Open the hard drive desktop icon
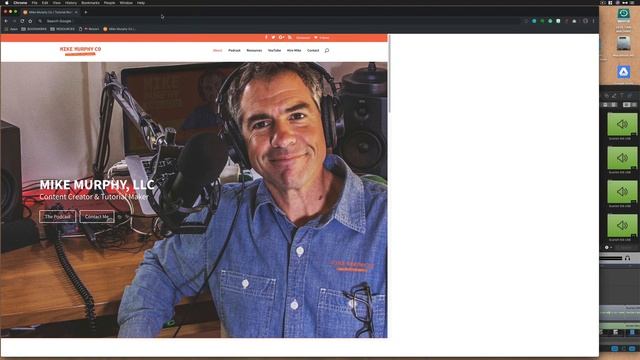Viewport: 640px width, 360px height. (x=623, y=44)
